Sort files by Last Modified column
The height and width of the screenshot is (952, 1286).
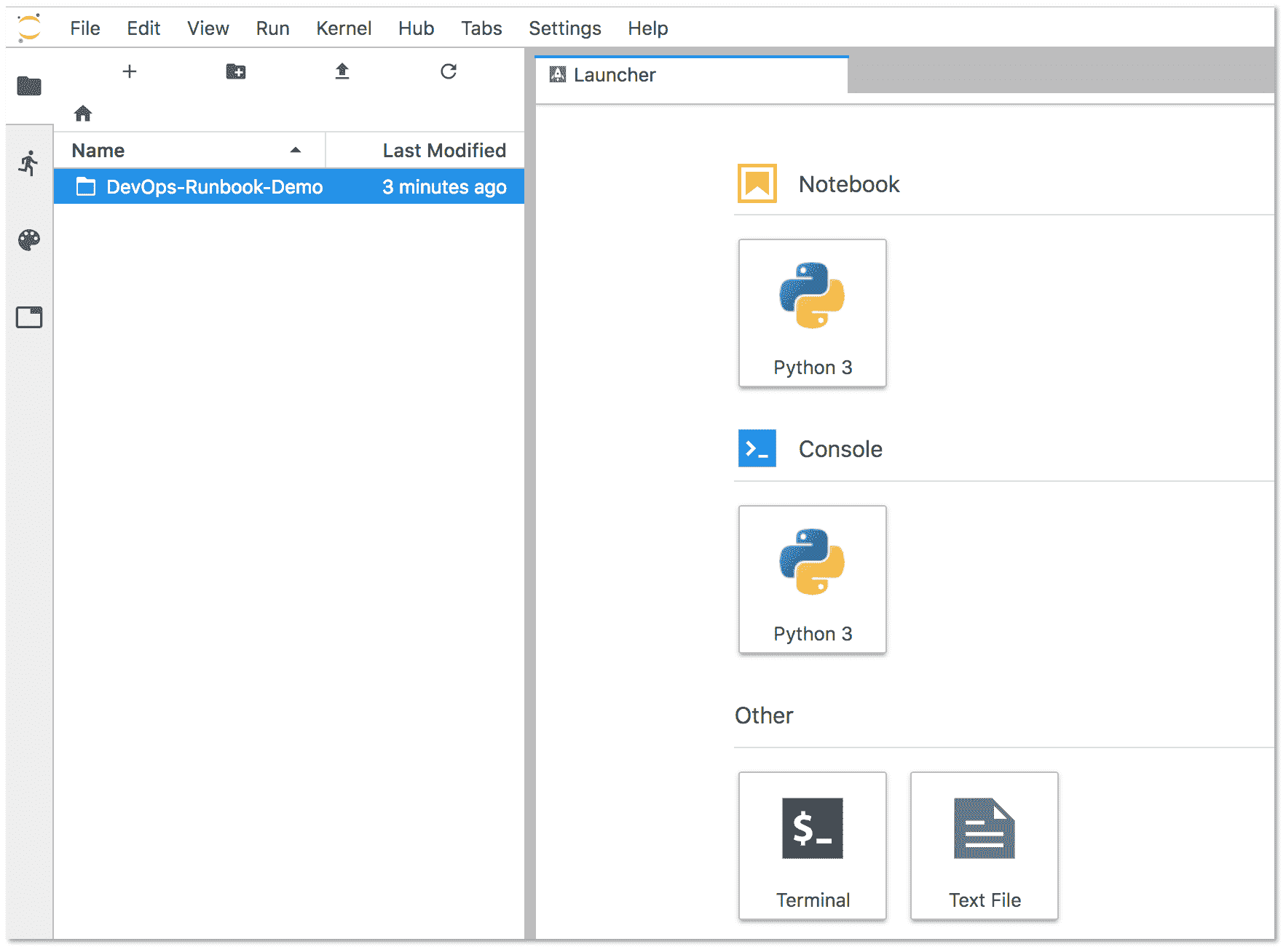[x=443, y=151]
